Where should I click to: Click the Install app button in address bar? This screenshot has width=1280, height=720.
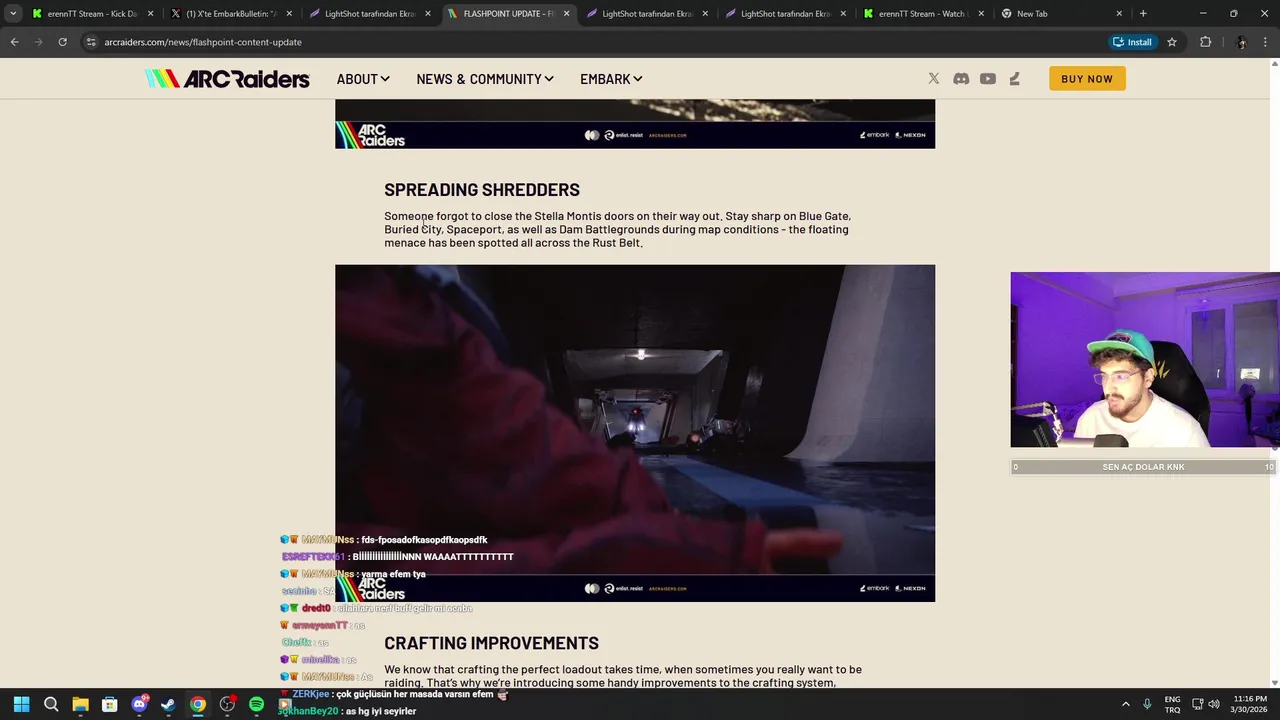coord(1132,42)
